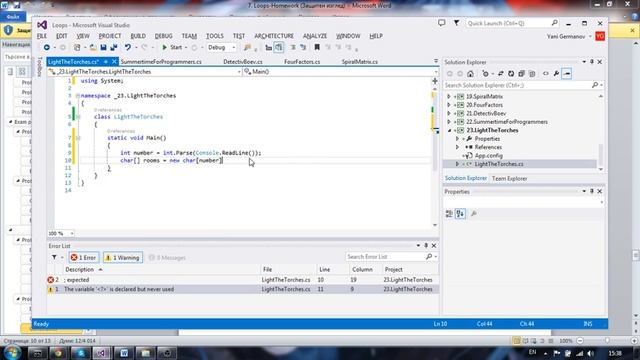
Task: Toggle the 1 Error filter button
Action: [x=83, y=258]
